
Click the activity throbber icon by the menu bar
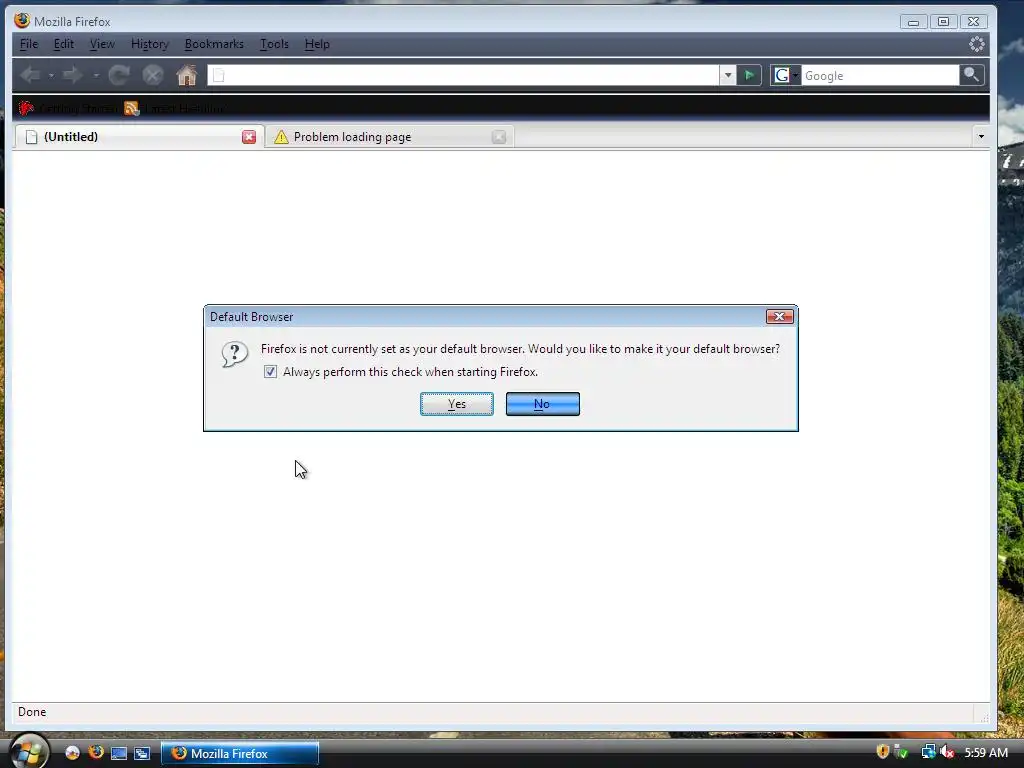tap(976, 44)
